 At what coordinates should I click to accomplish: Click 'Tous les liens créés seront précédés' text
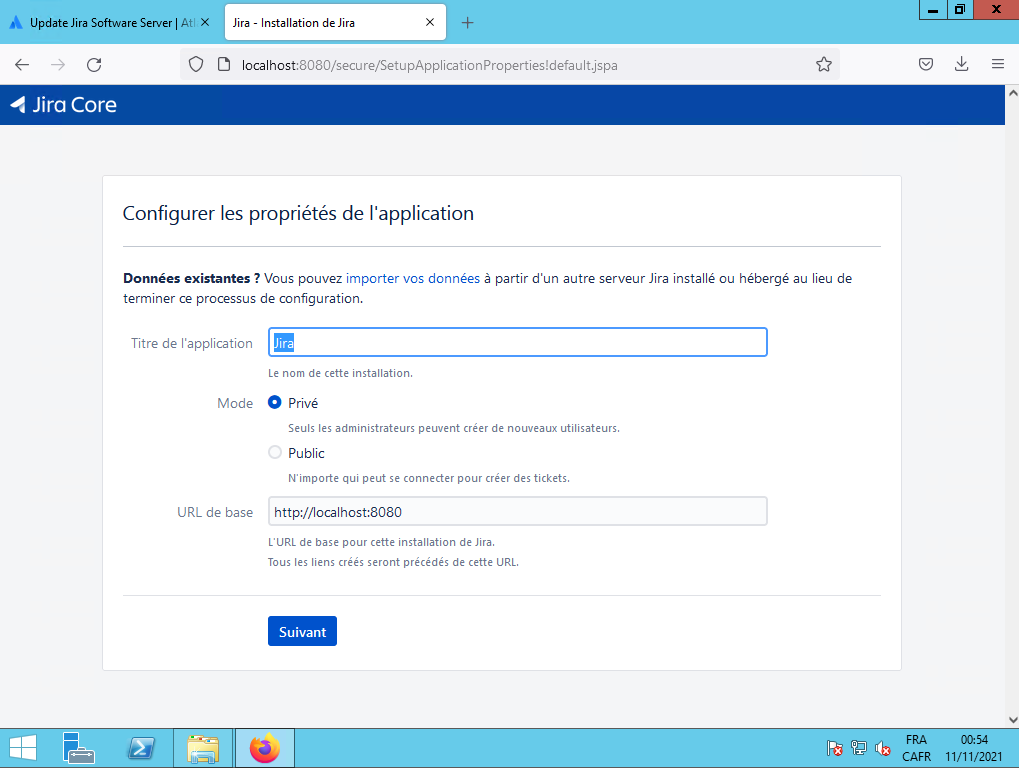(x=393, y=562)
